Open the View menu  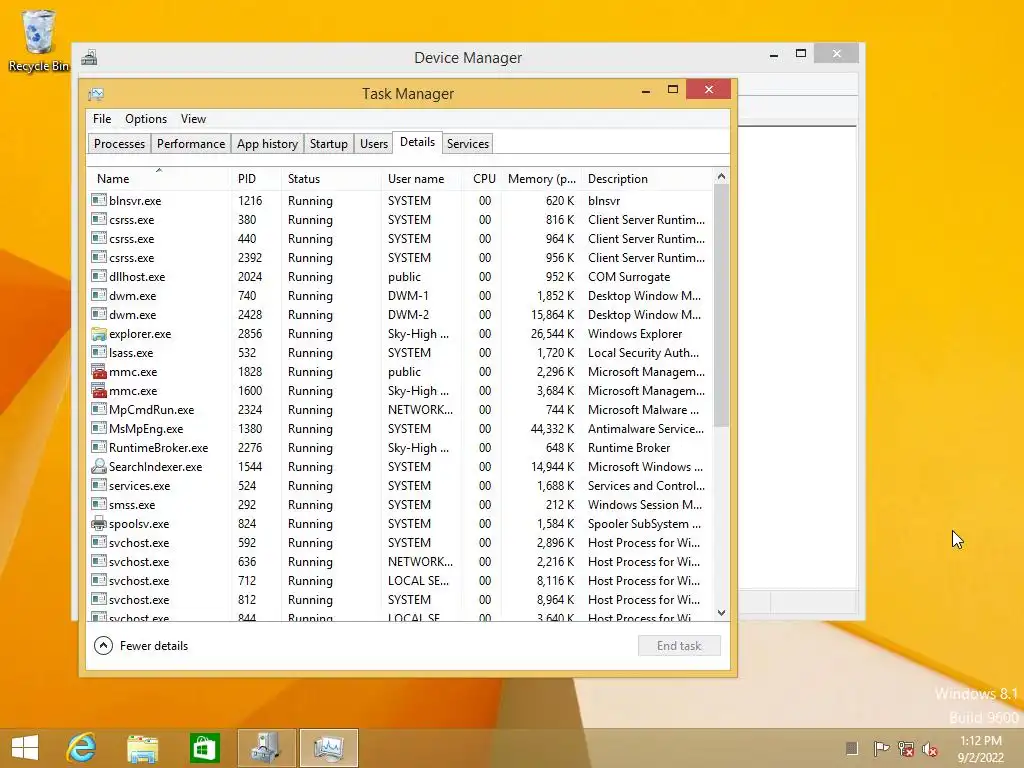193,119
